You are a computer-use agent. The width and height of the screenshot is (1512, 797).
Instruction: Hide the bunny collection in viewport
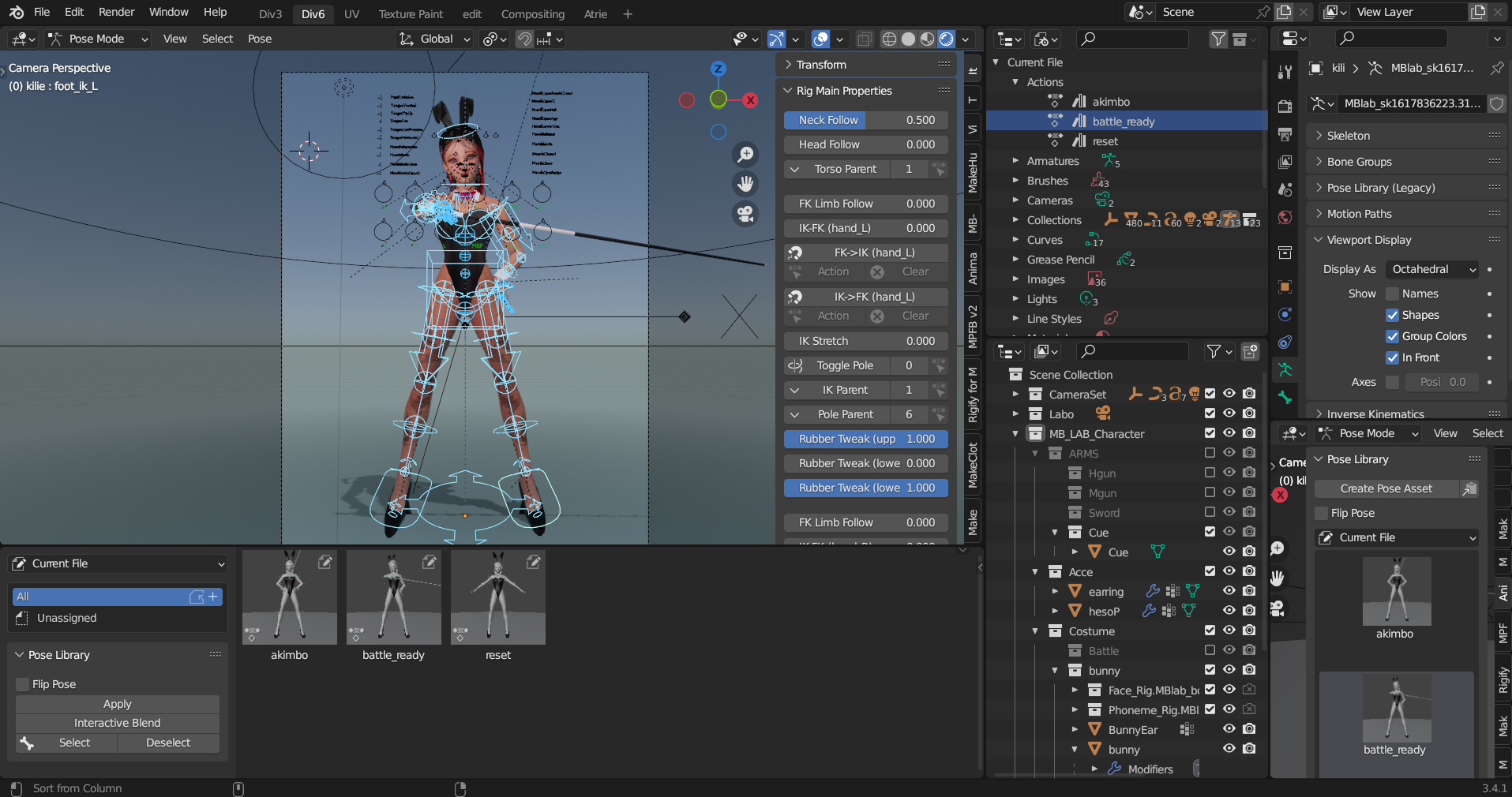point(1229,670)
